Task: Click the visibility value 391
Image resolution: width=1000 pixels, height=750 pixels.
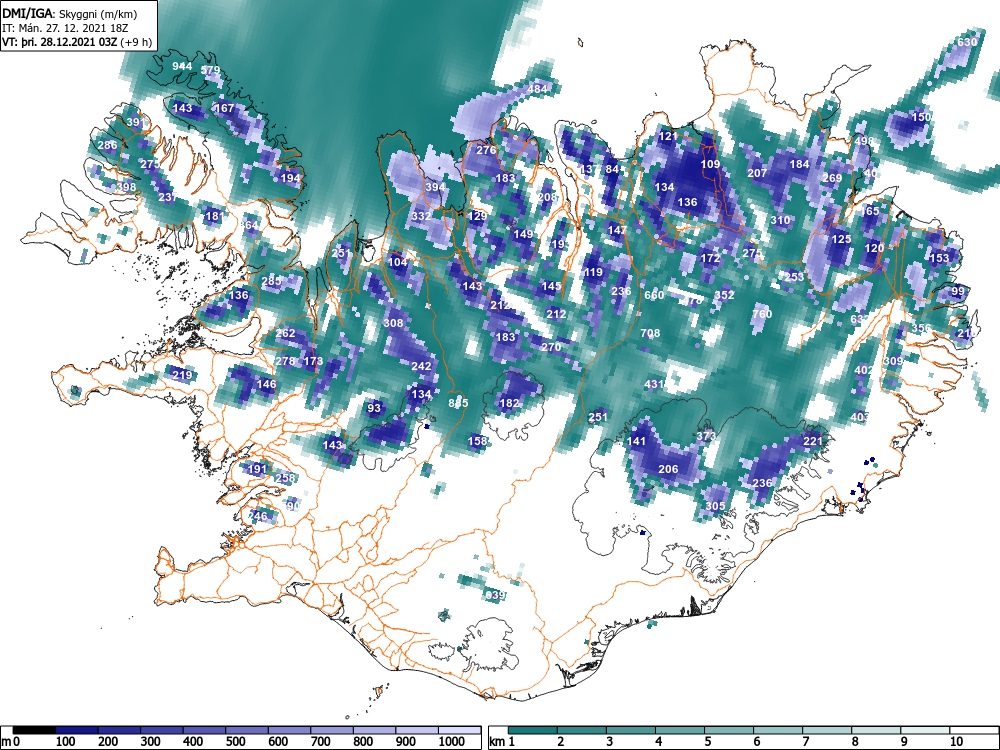Action: click(x=136, y=122)
